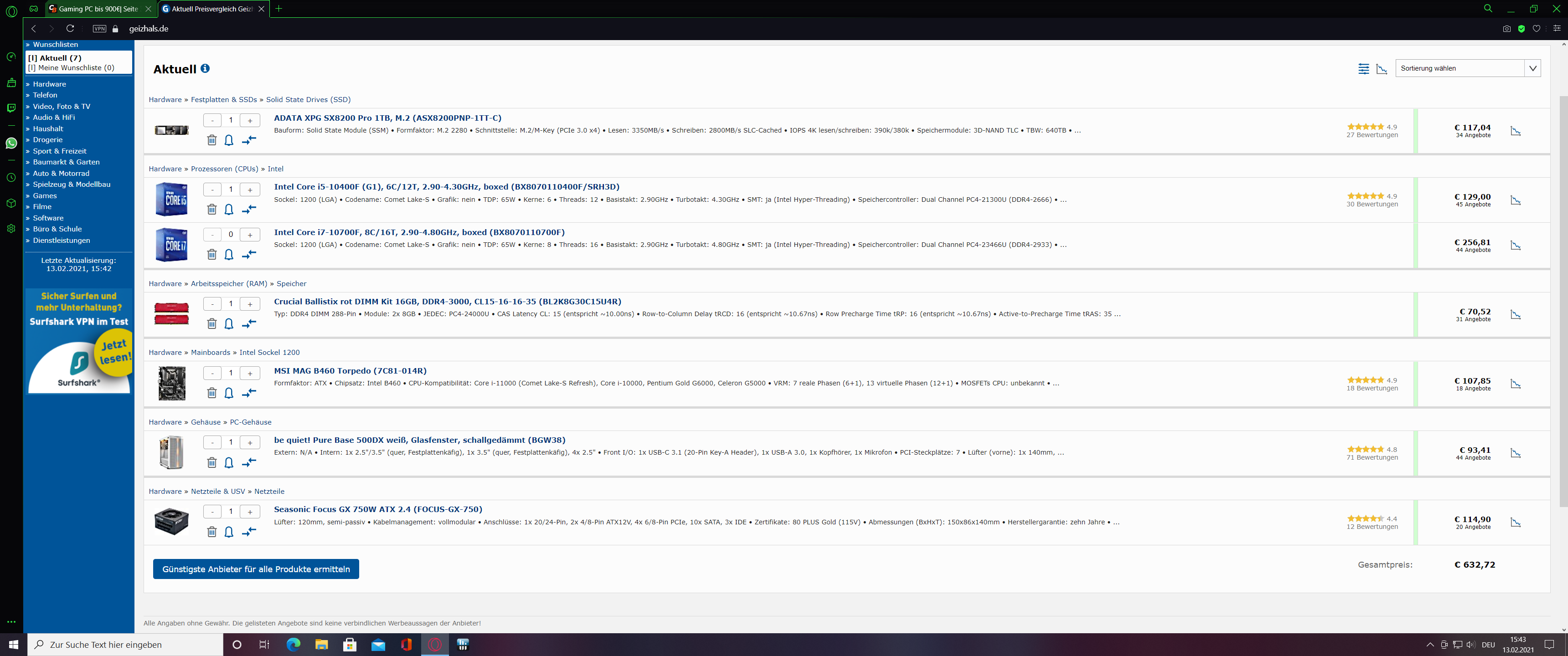Open the Sortierung wählen dropdown
The height and width of the screenshot is (656, 1568).
coord(1468,68)
